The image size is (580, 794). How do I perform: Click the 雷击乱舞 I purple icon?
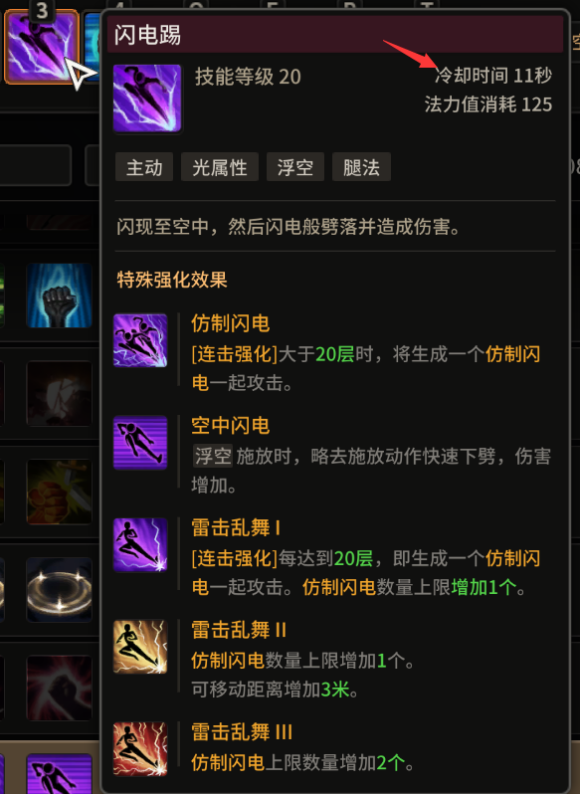(x=140, y=545)
